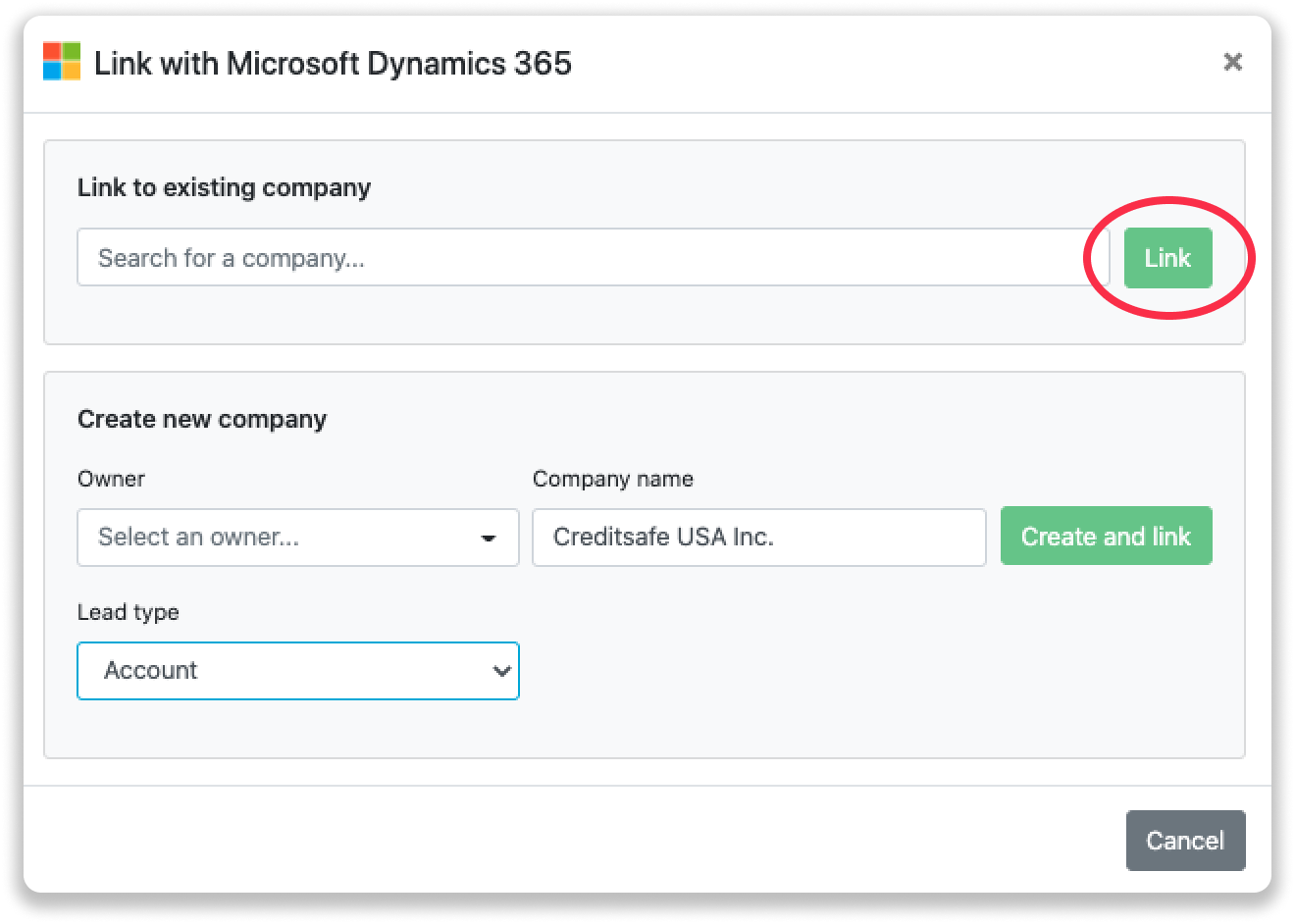1295x924 pixels.
Task: Click the Microsoft logo icon
Action: point(60,63)
